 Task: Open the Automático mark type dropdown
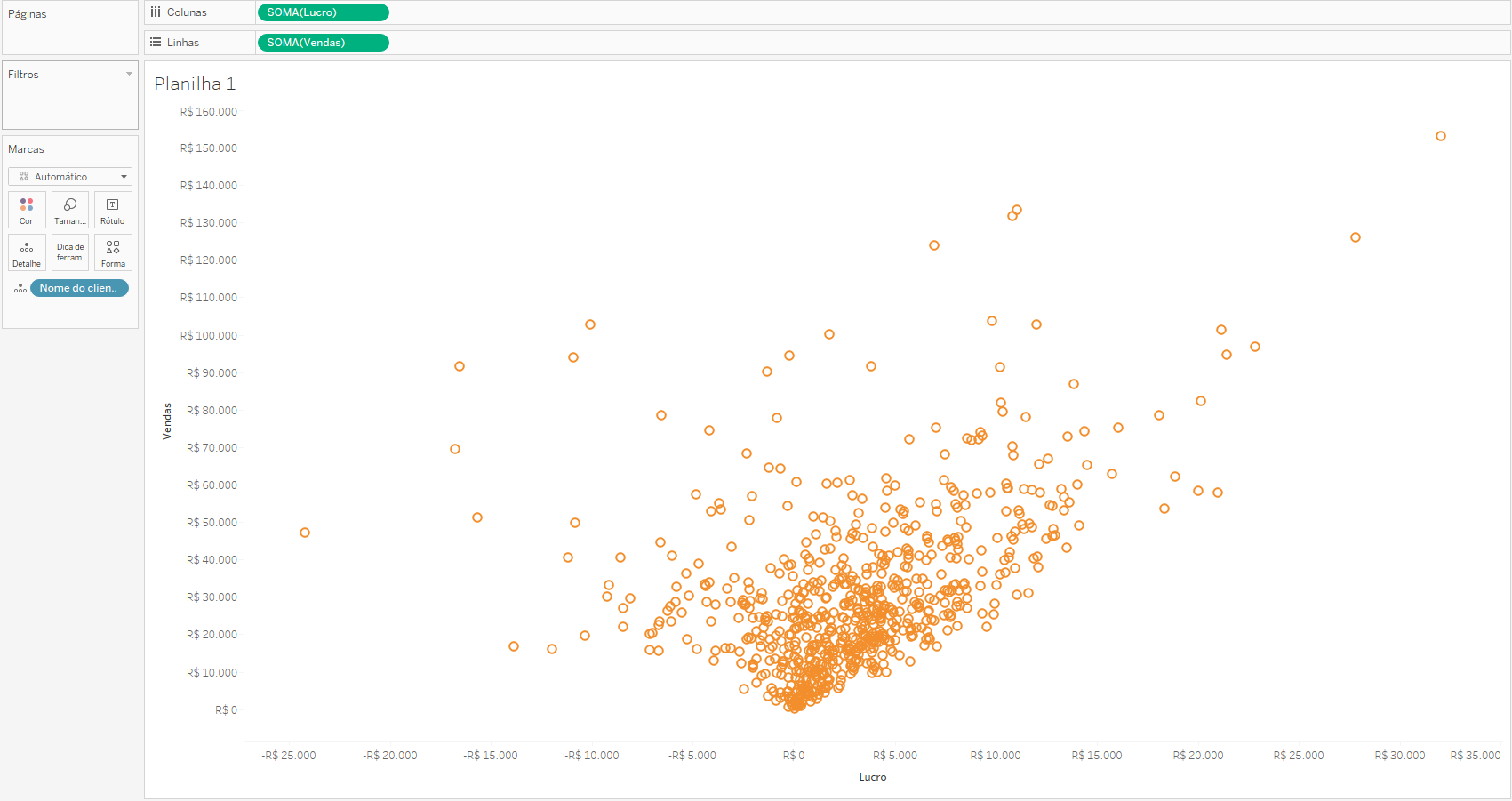pos(70,177)
